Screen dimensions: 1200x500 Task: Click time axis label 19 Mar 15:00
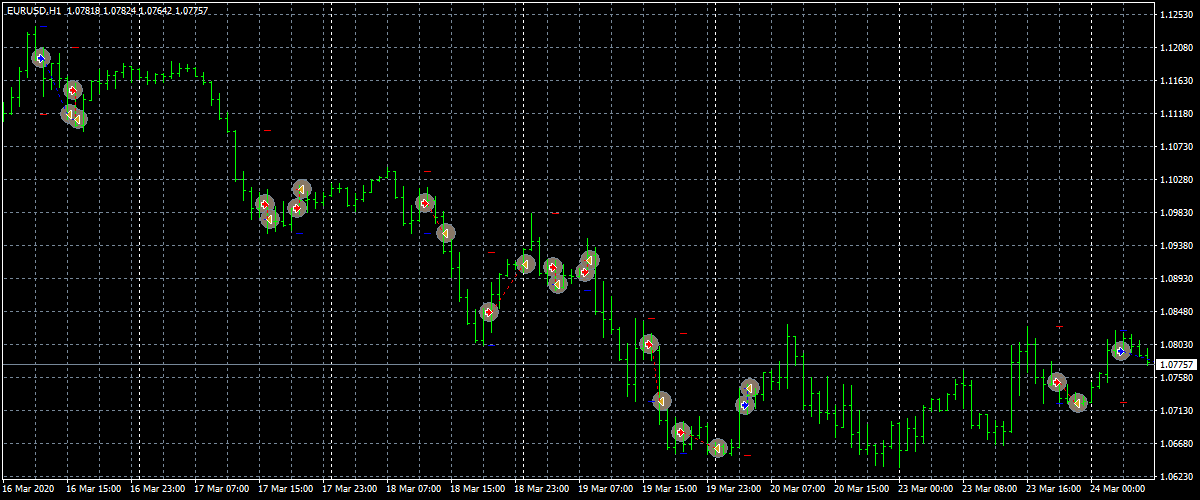671,490
